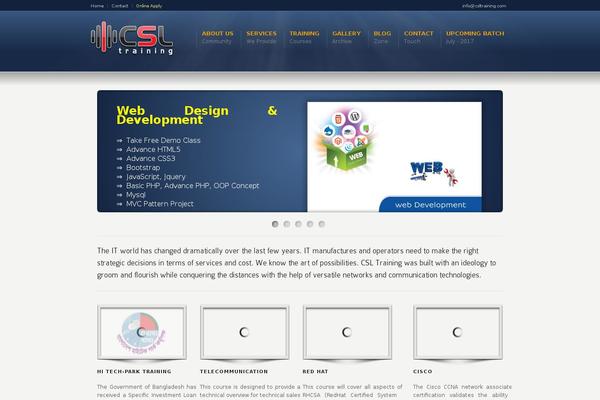
Task: Open the Red Hat heading
Action: click(x=315, y=371)
